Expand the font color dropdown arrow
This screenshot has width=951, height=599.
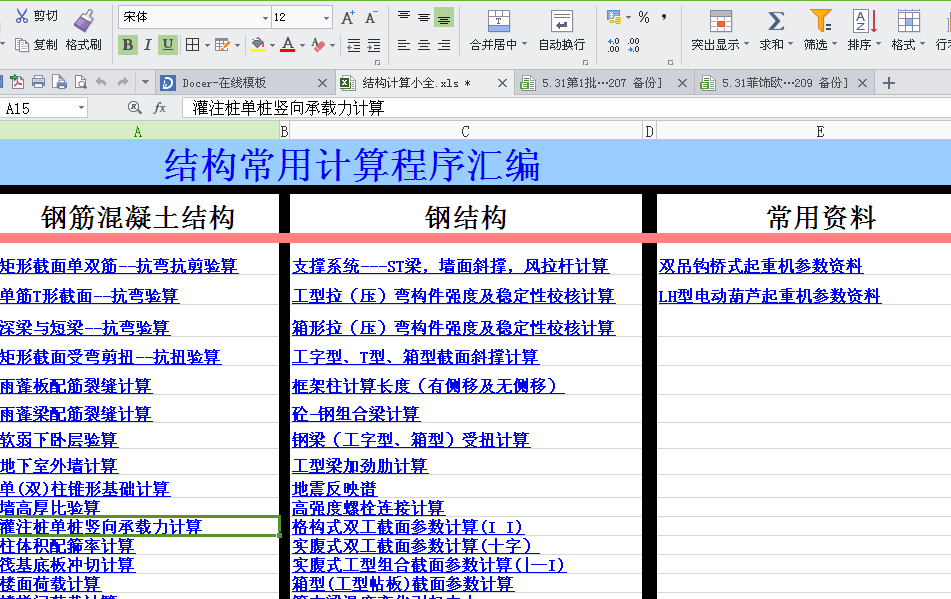[302, 45]
